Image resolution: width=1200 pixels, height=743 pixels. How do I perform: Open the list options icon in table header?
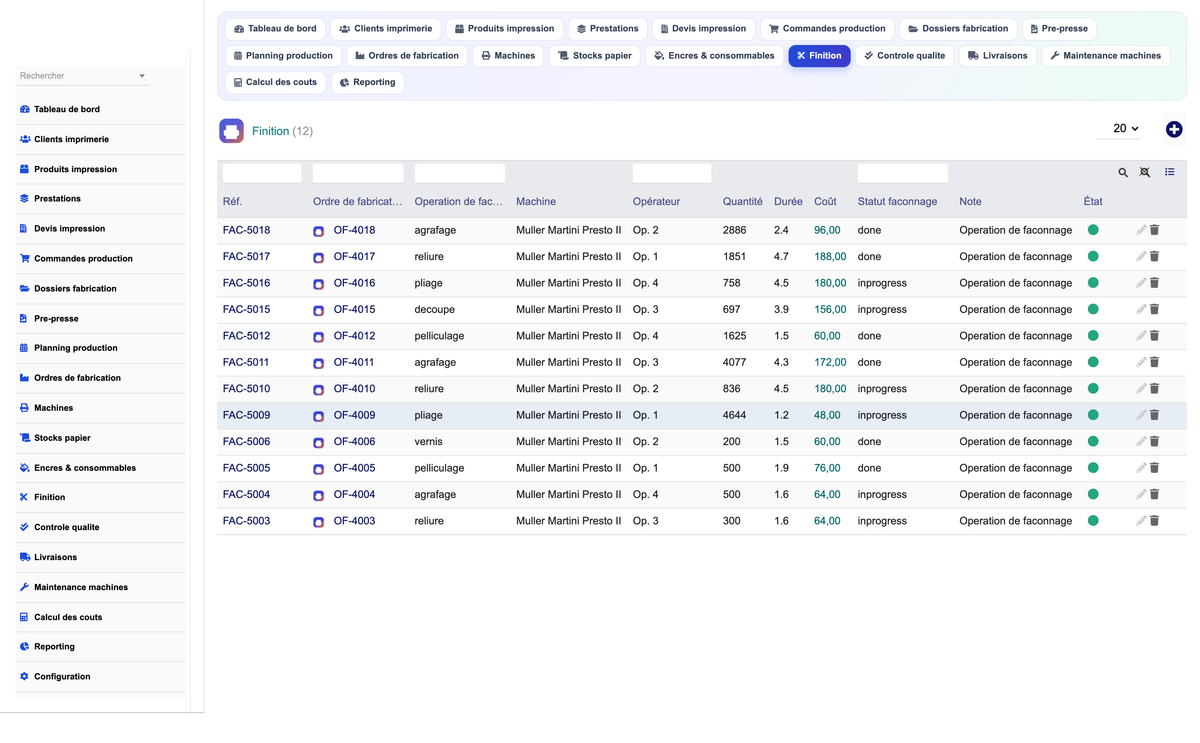coord(1169,172)
